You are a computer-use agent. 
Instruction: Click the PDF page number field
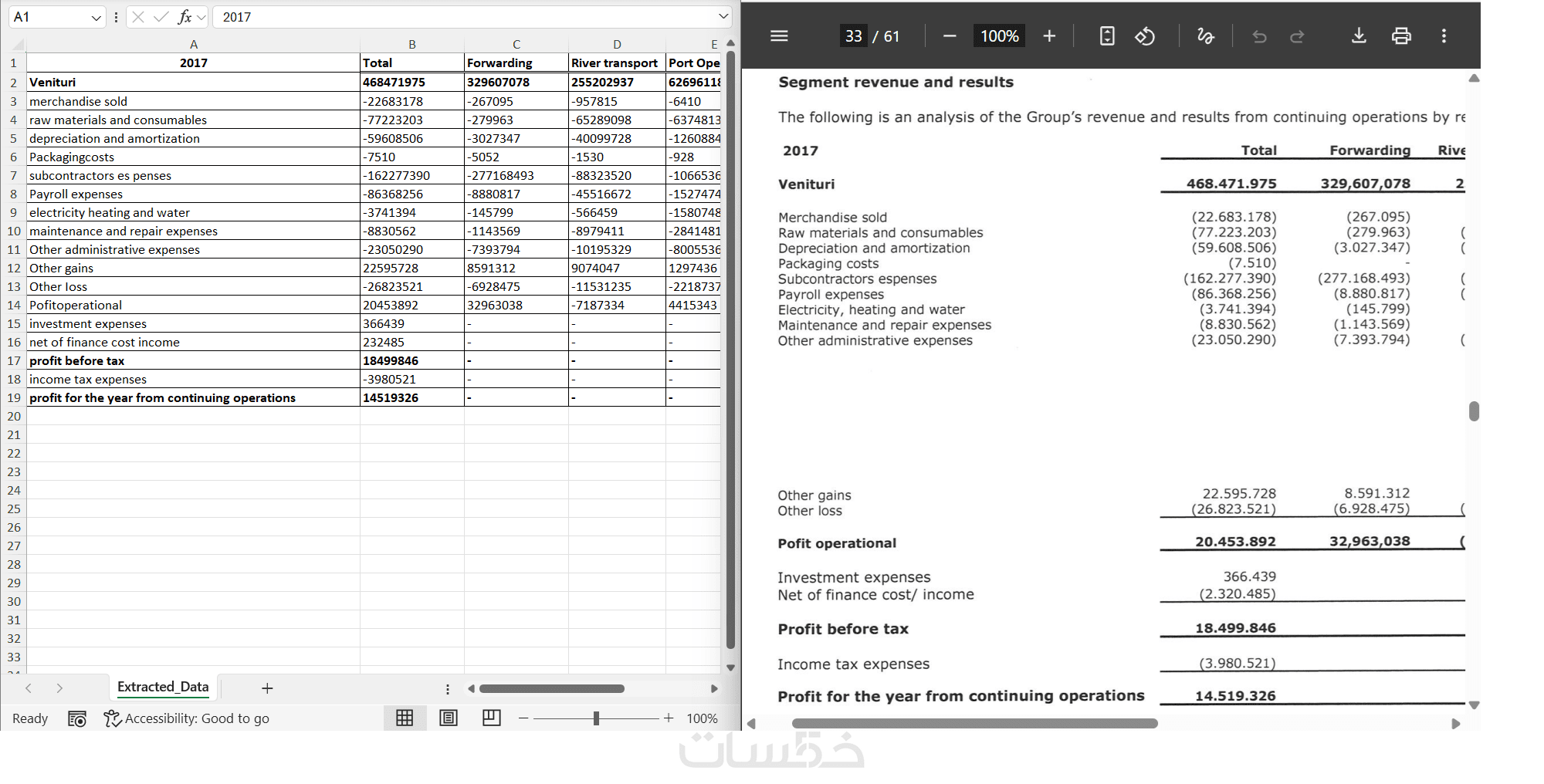point(853,35)
